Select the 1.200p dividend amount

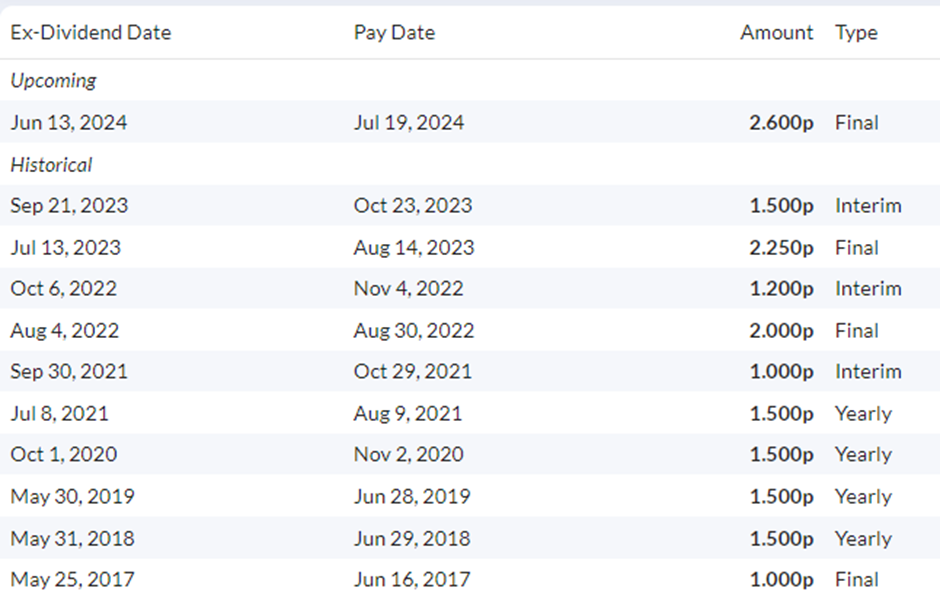click(x=782, y=288)
